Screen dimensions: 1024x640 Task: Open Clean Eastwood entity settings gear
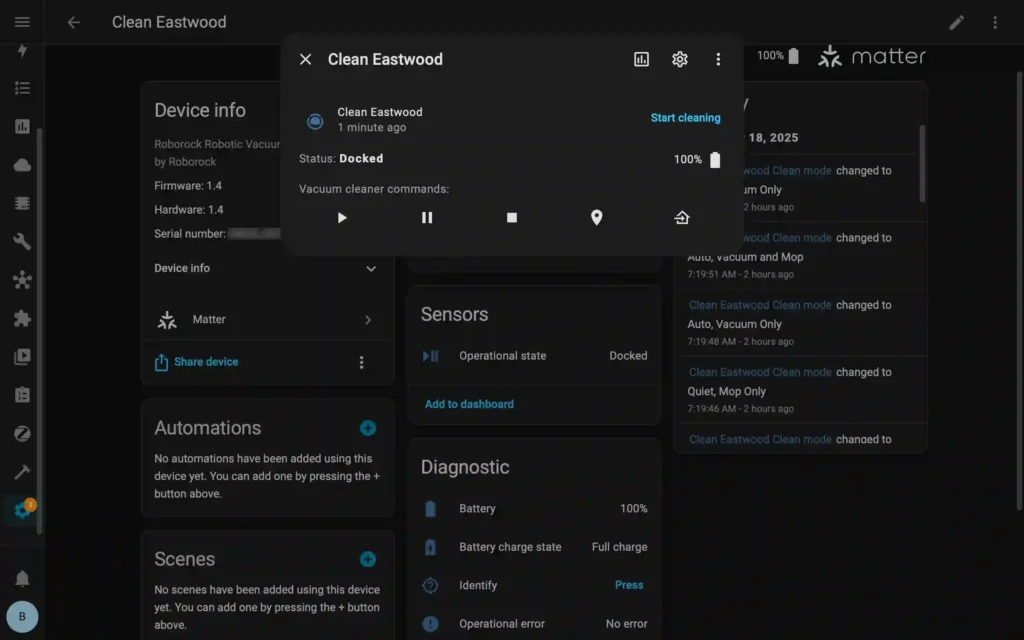pyautogui.click(x=680, y=59)
